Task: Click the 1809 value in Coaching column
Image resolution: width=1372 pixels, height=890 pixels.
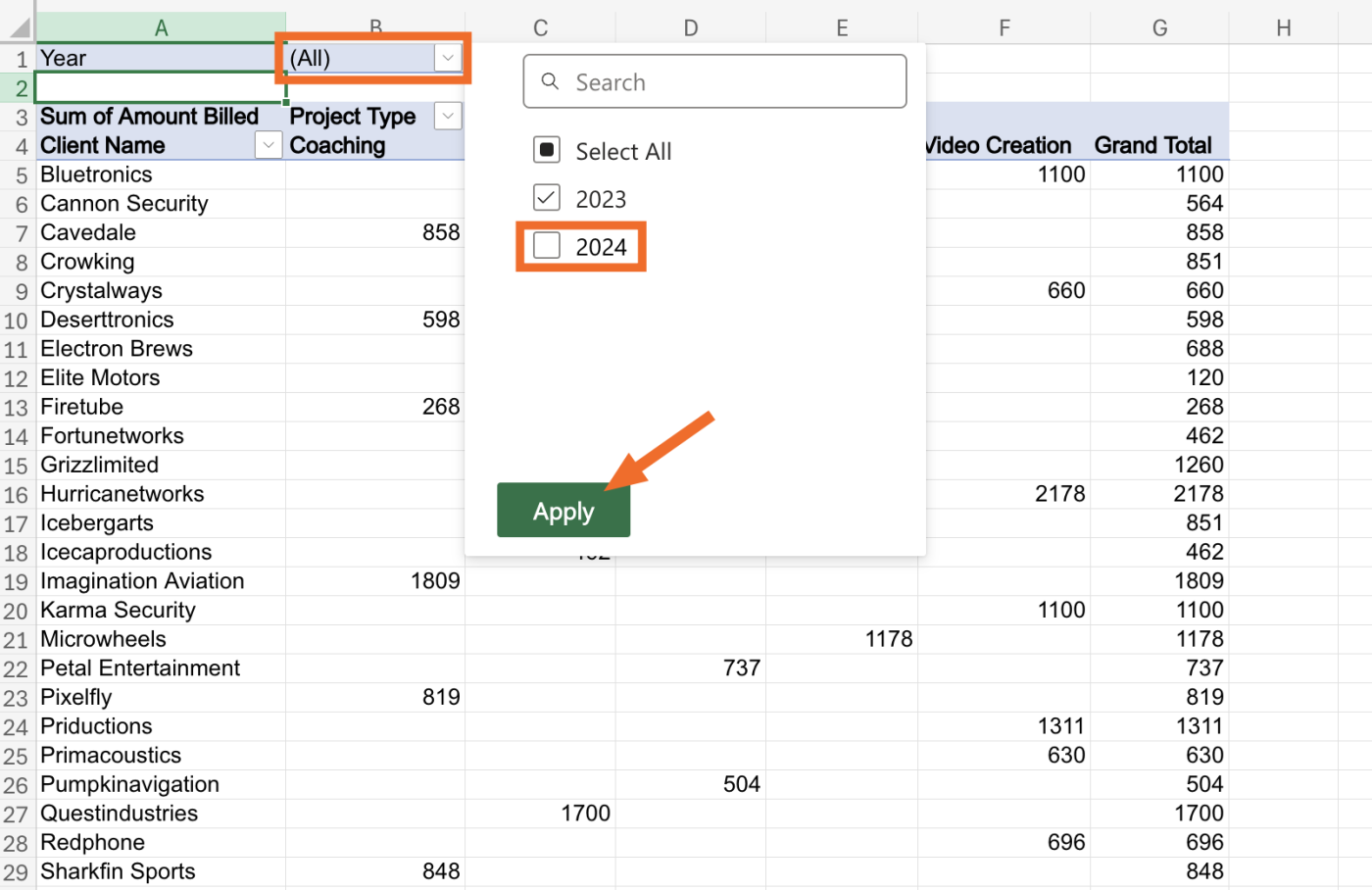Action: coord(435,581)
